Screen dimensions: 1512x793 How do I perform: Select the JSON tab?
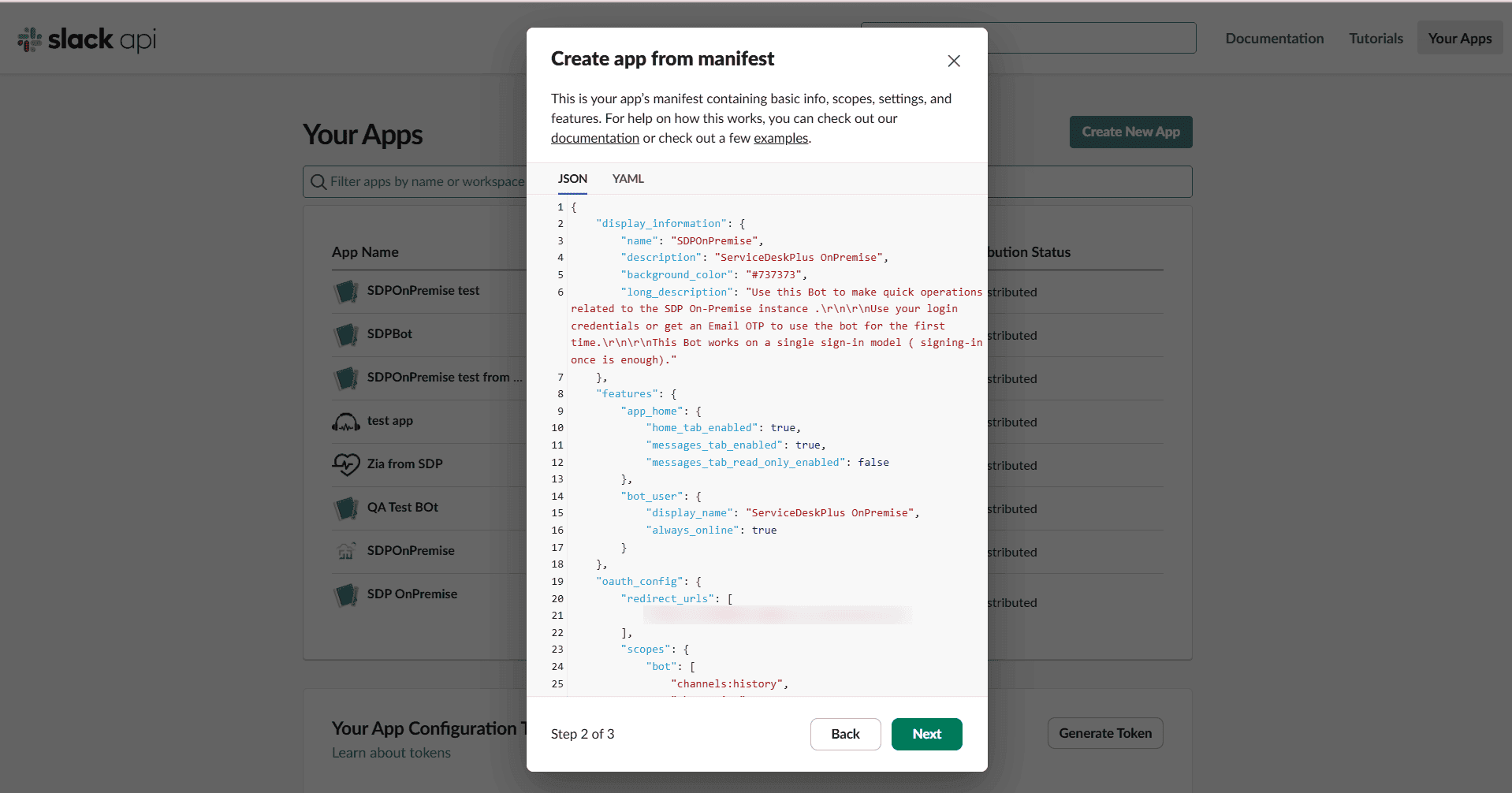[572, 179]
